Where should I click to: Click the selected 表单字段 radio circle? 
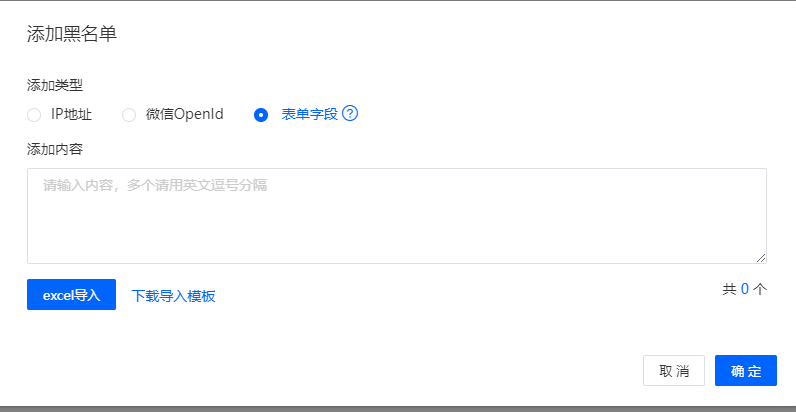(x=261, y=115)
